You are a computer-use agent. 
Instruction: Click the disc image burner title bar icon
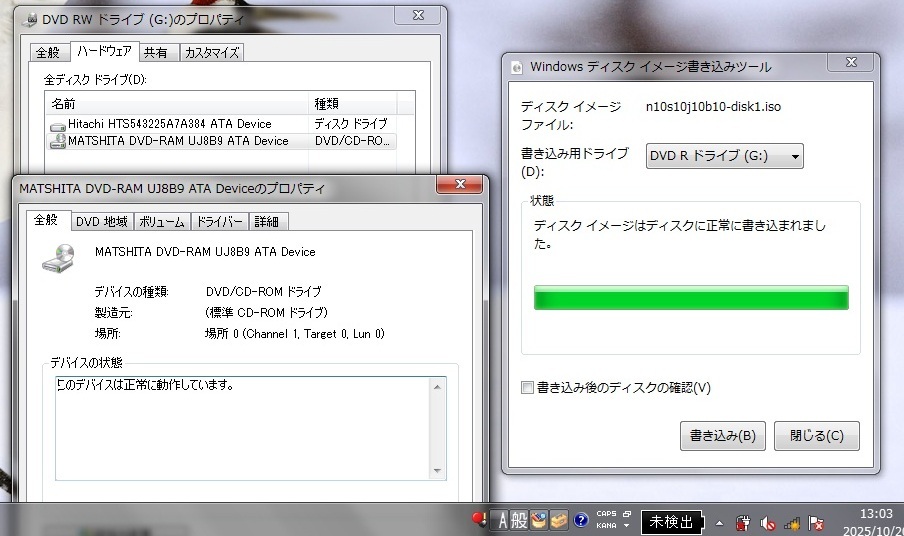coord(517,67)
